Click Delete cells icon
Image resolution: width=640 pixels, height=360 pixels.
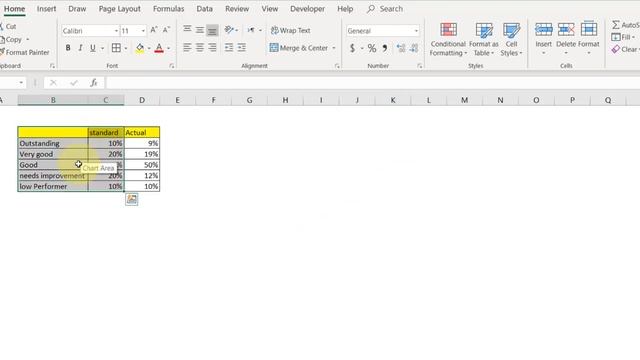566,30
